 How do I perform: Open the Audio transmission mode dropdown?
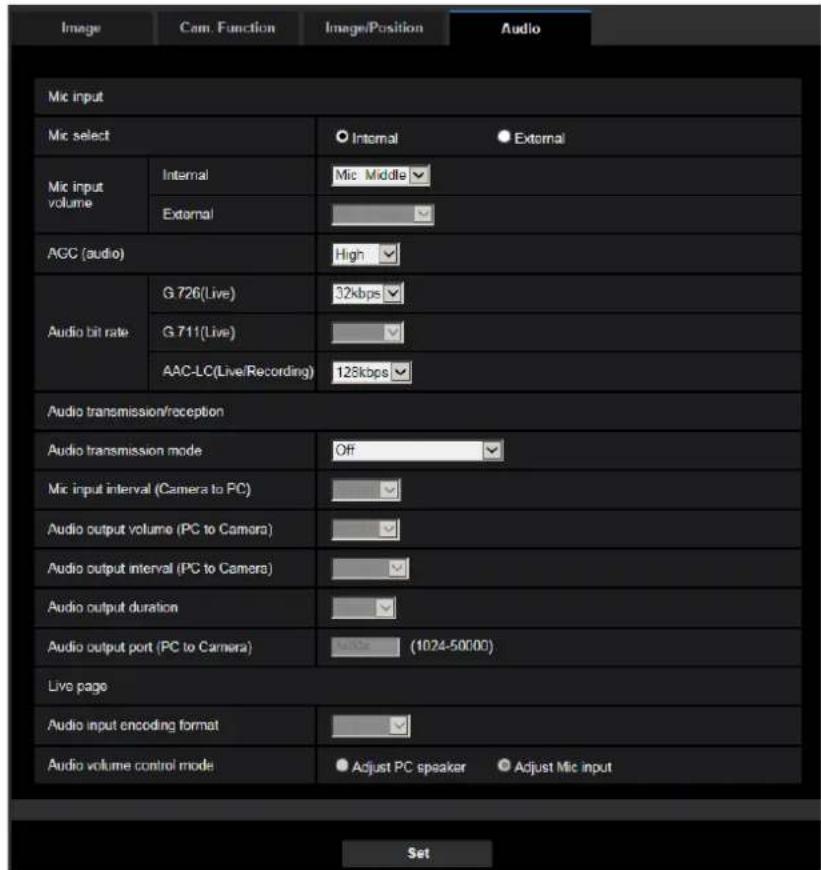click(417, 450)
